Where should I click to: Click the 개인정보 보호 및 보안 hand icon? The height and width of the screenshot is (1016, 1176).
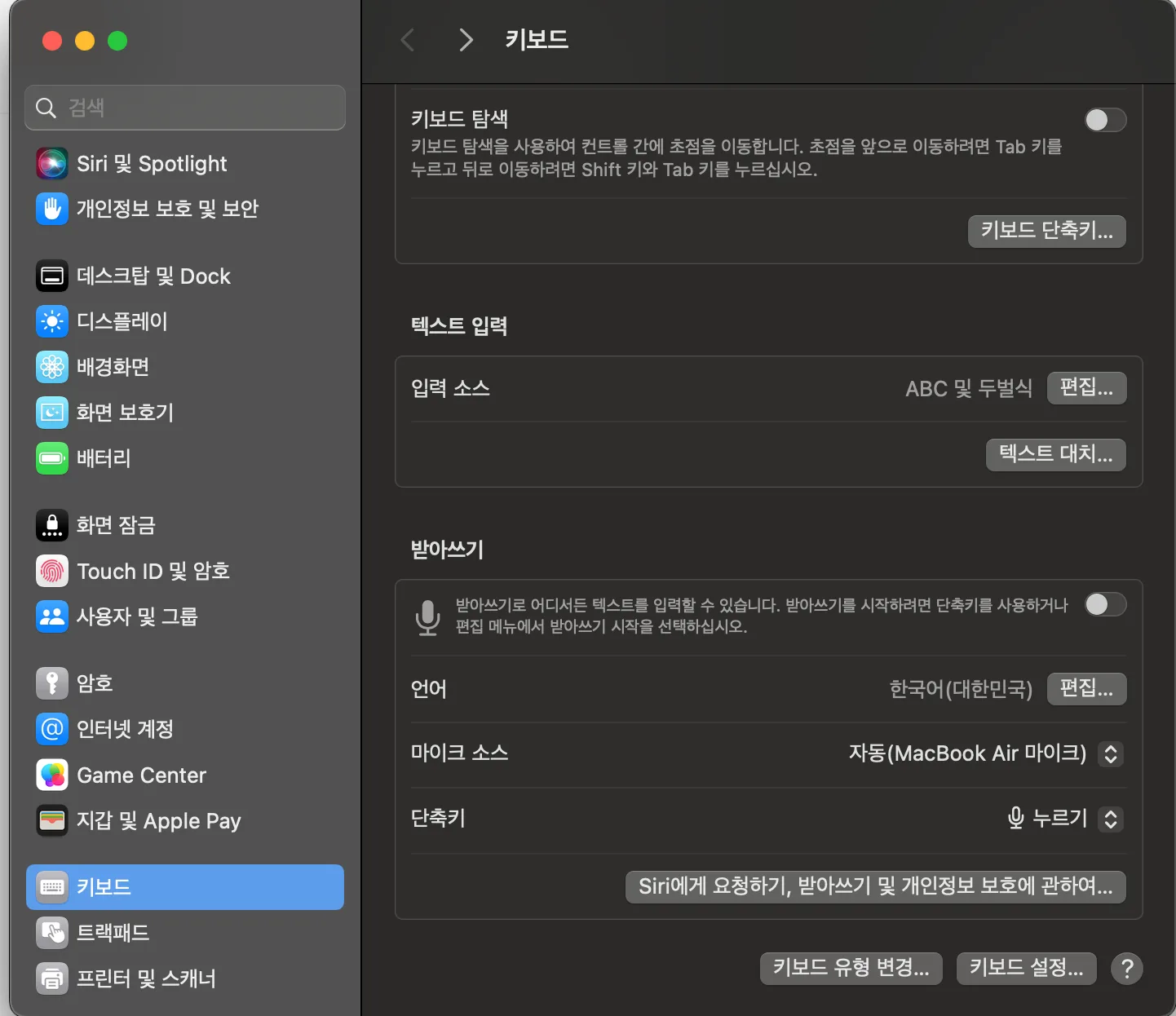(x=52, y=209)
